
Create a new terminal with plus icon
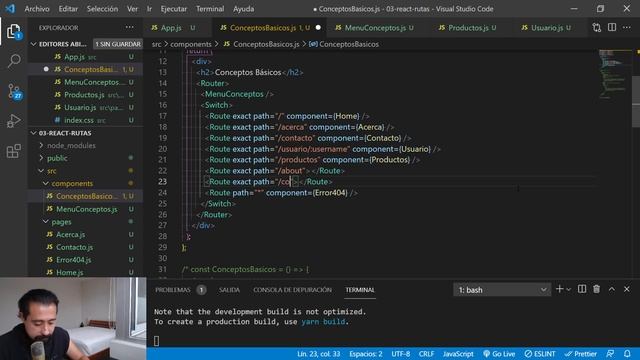[559, 289]
